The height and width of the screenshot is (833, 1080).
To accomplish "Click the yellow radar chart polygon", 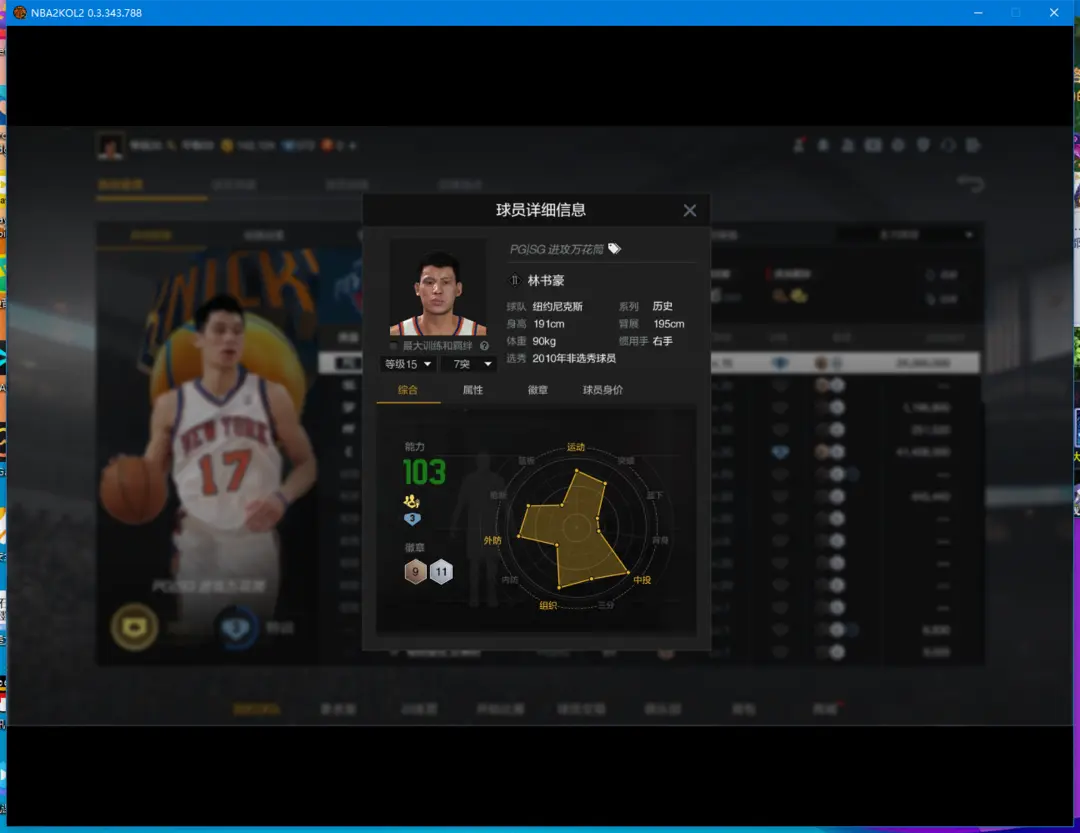I will pyautogui.click(x=573, y=529).
